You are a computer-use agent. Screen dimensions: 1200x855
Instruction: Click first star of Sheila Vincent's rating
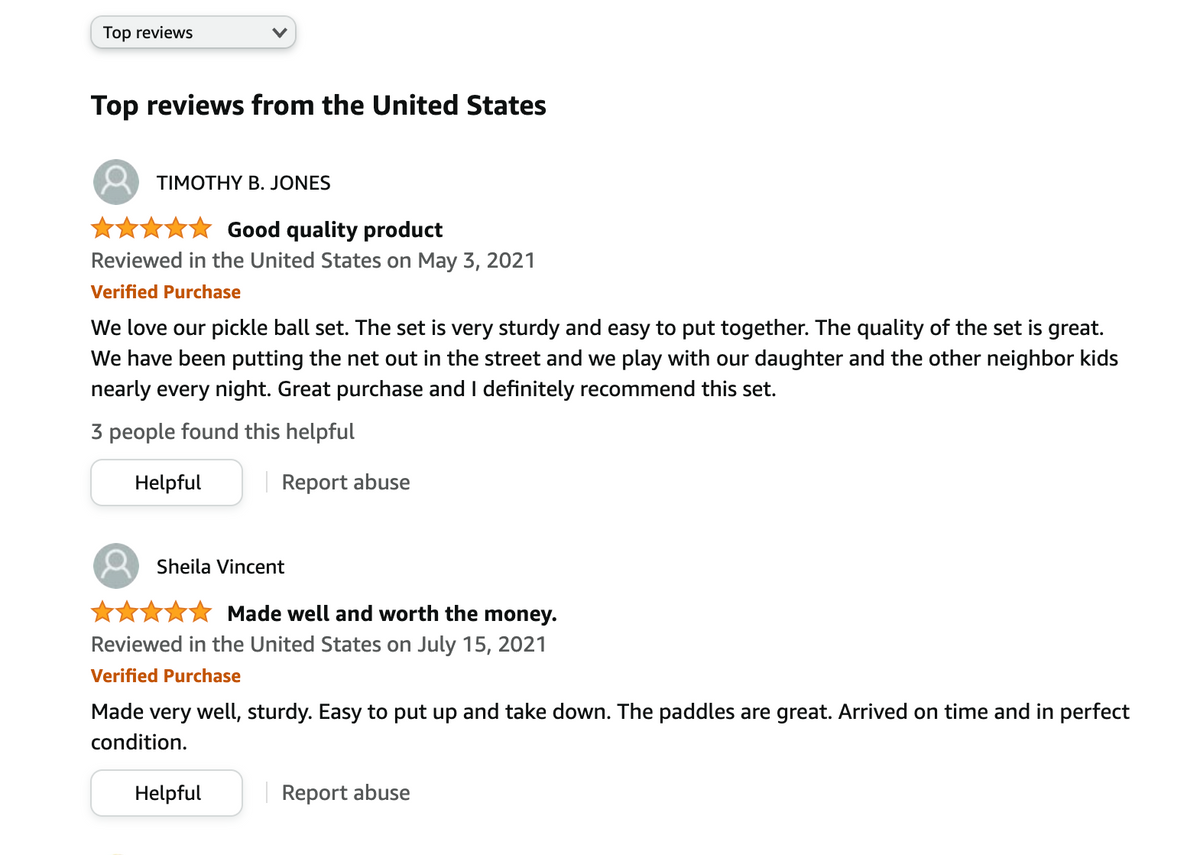[102, 612]
